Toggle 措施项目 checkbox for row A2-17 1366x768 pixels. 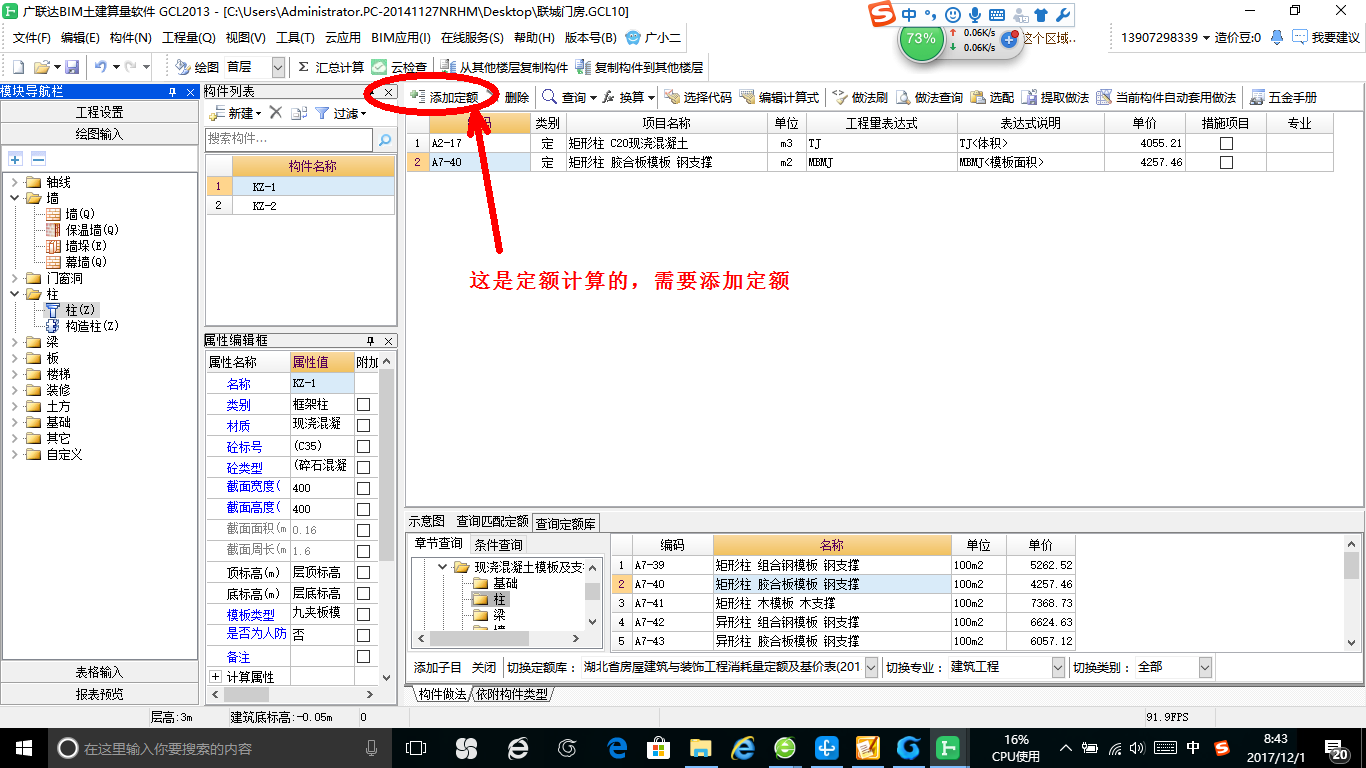(x=1226, y=143)
